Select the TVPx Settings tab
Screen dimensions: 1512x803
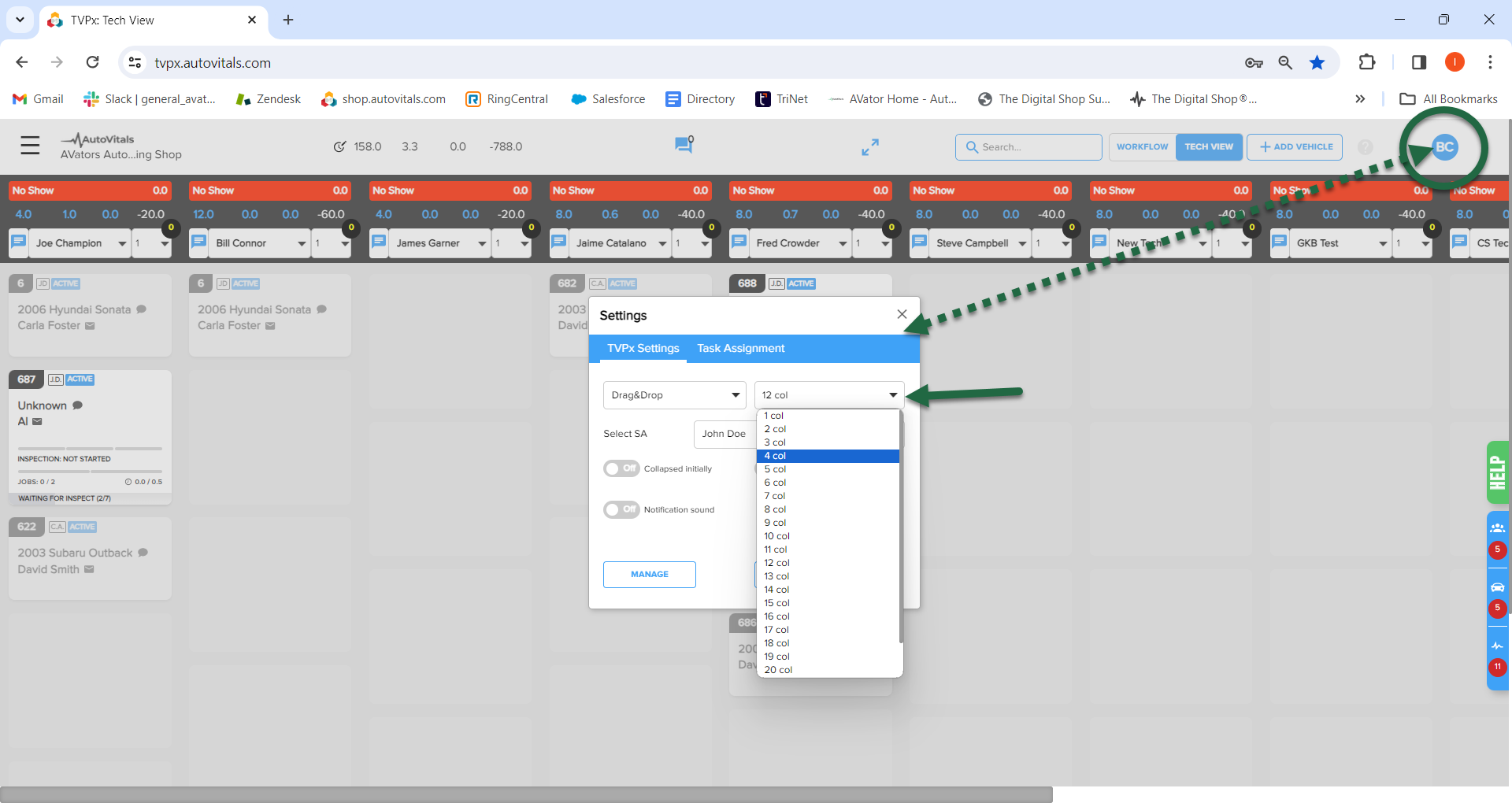[x=643, y=348]
